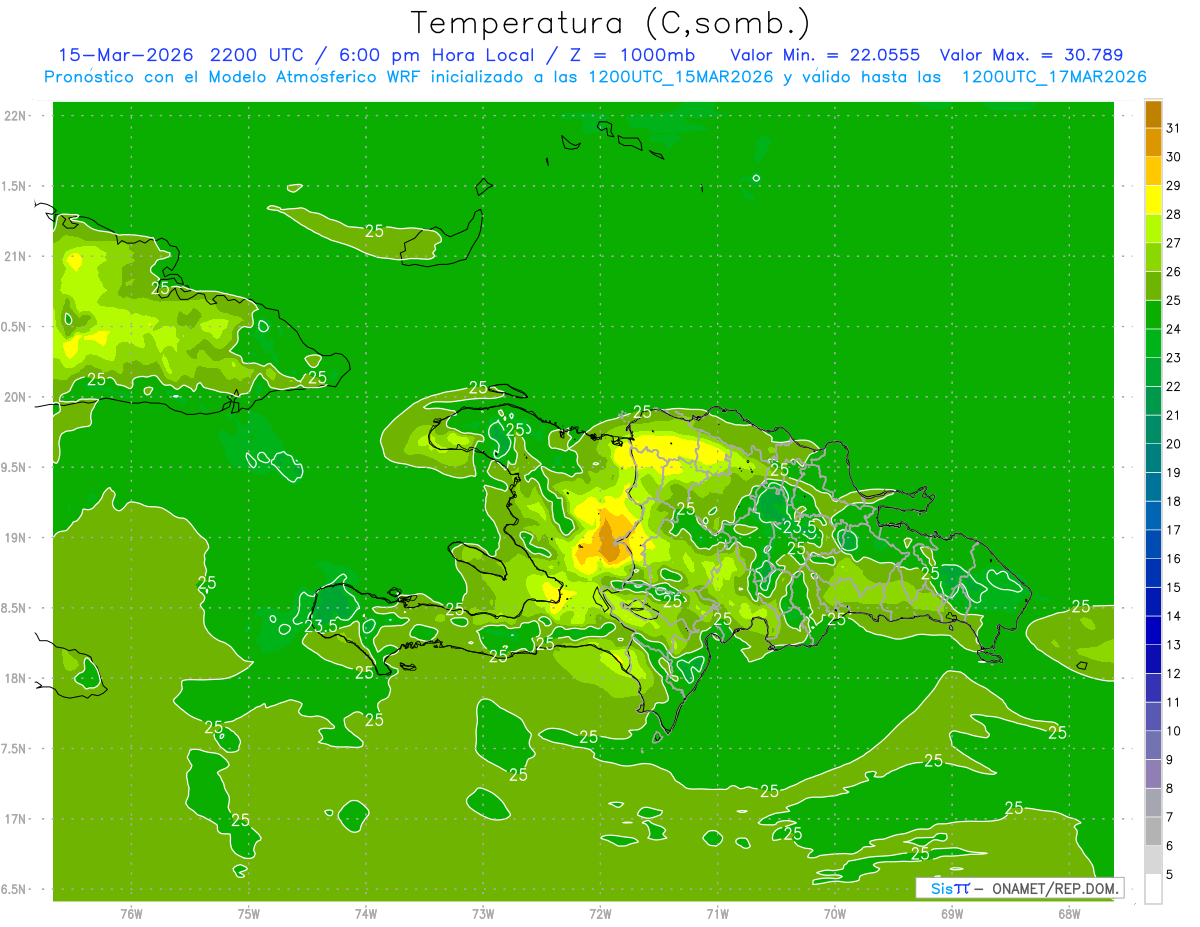Click the 23.5 contour label over western Haiti
The width and height of the screenshot is (1200, 927).
click(321, 626)
